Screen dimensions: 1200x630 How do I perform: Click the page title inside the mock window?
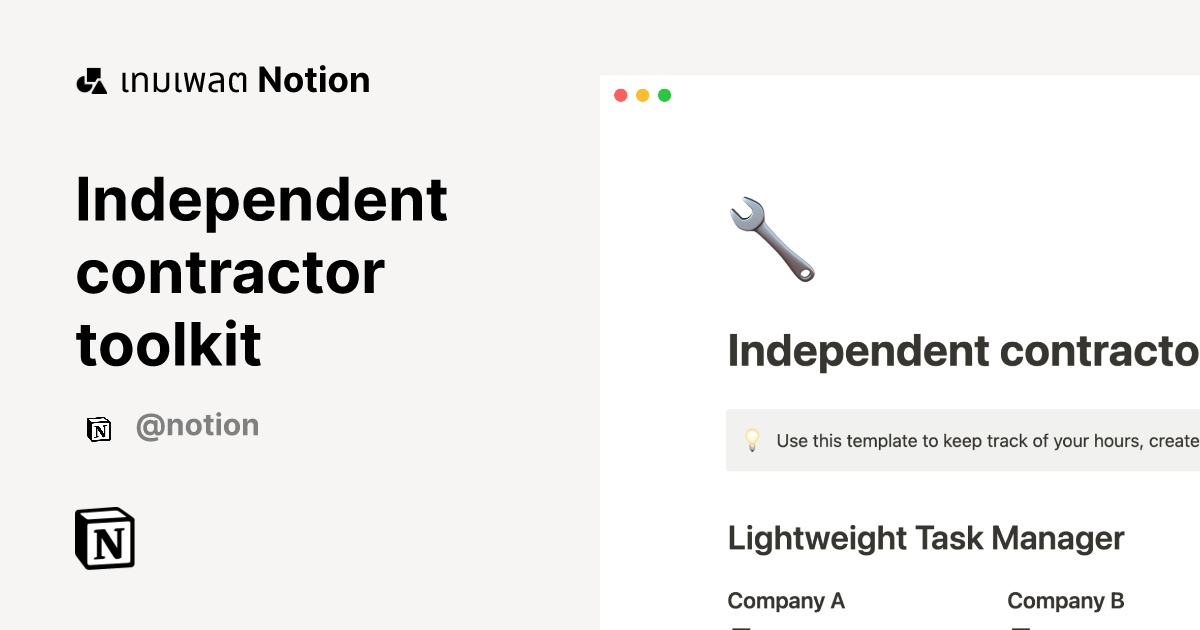point(960,352)
